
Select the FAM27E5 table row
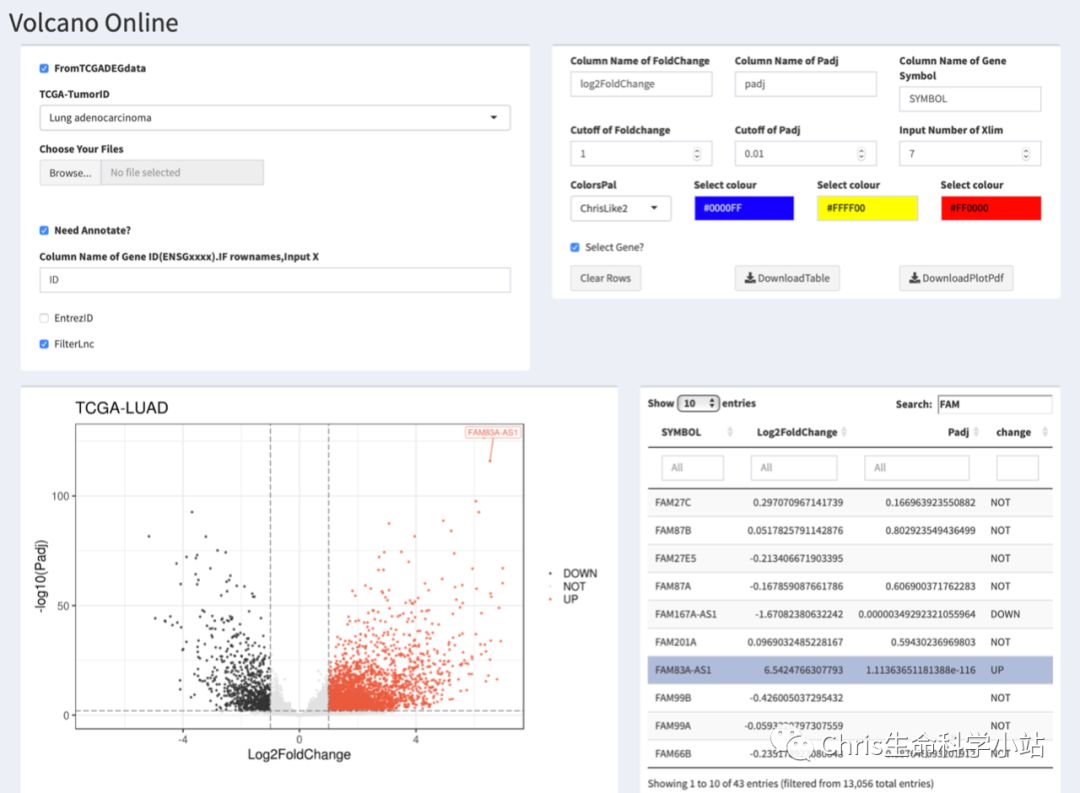point(850,558)
